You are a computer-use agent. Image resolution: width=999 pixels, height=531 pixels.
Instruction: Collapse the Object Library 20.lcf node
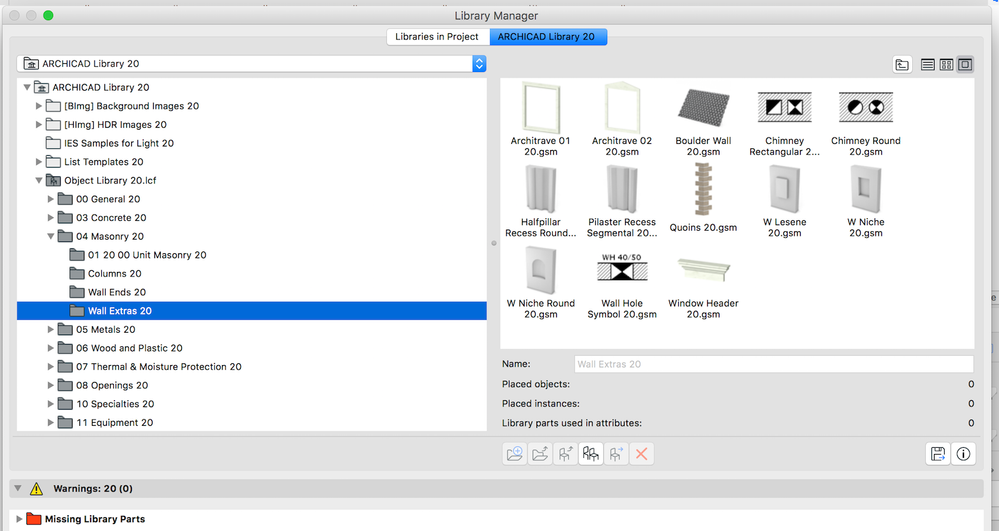pyautogui.click(x=39, y=180)
